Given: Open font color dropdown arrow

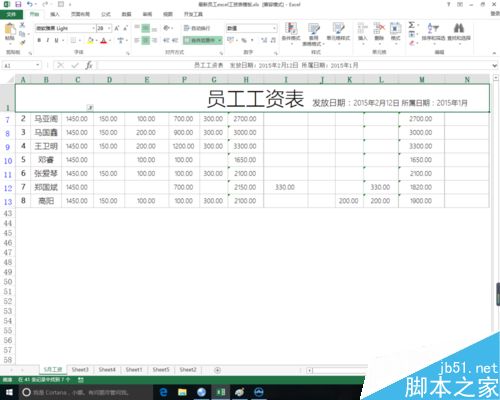Looking at the screenshot, I should click(x=110, y=40).
